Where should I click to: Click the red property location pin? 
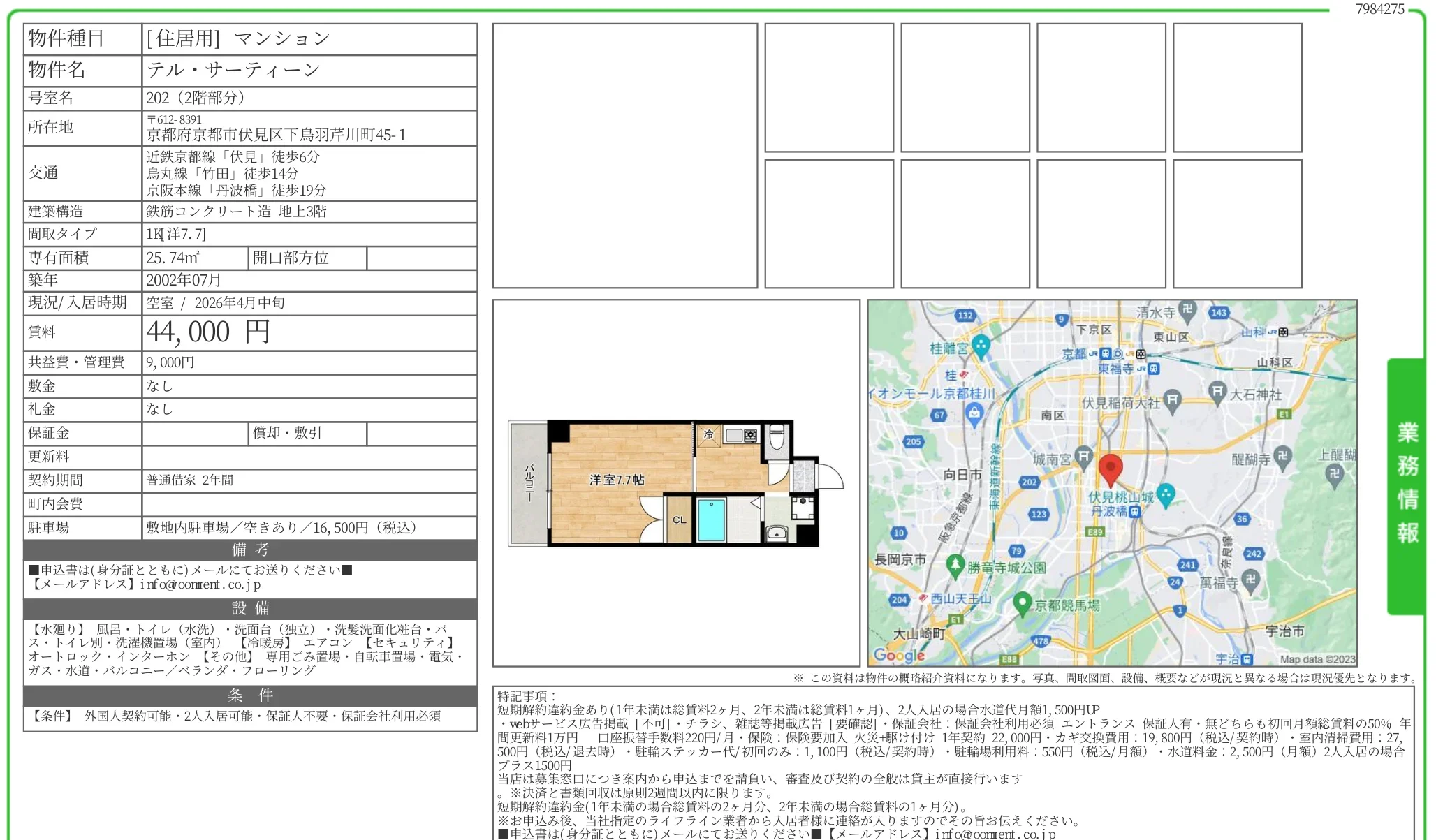tap(1110, 468)
